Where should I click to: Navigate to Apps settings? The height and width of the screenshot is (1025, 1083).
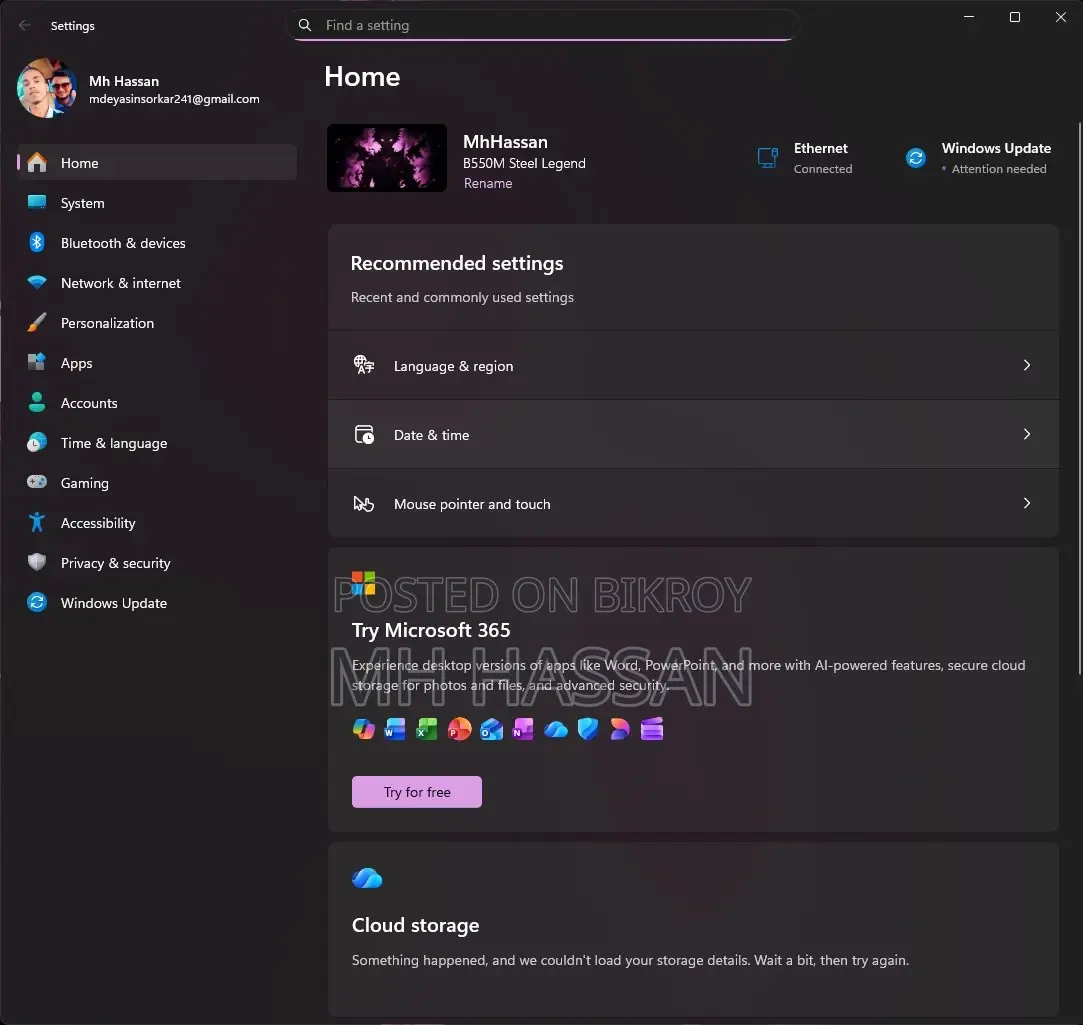coord(157,363)
